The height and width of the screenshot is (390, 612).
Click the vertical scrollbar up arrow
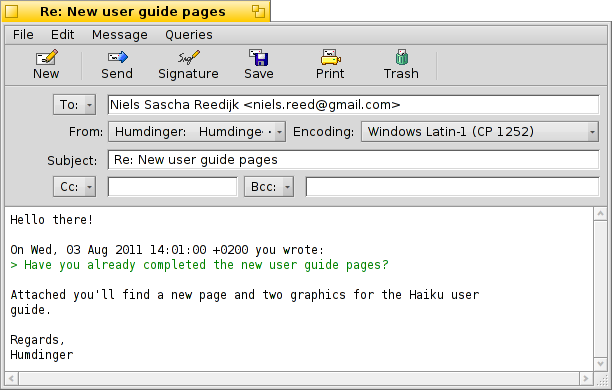600,214
